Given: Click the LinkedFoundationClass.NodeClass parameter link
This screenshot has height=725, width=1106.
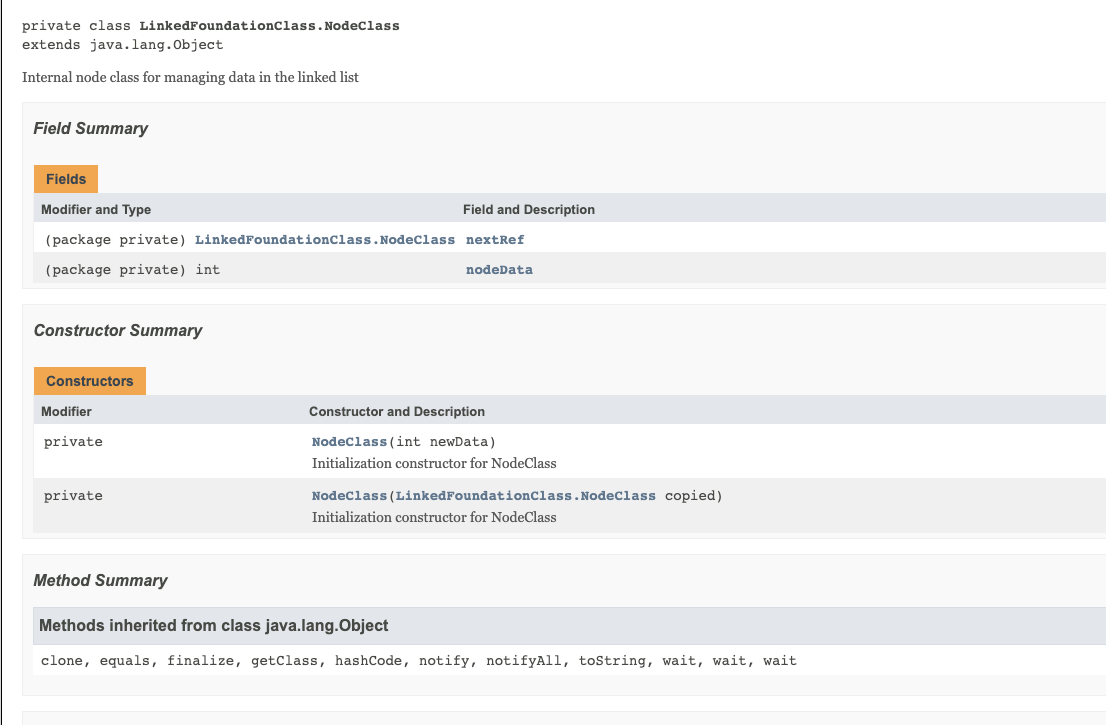Looking at the screenshot, I should click(525, 495).
